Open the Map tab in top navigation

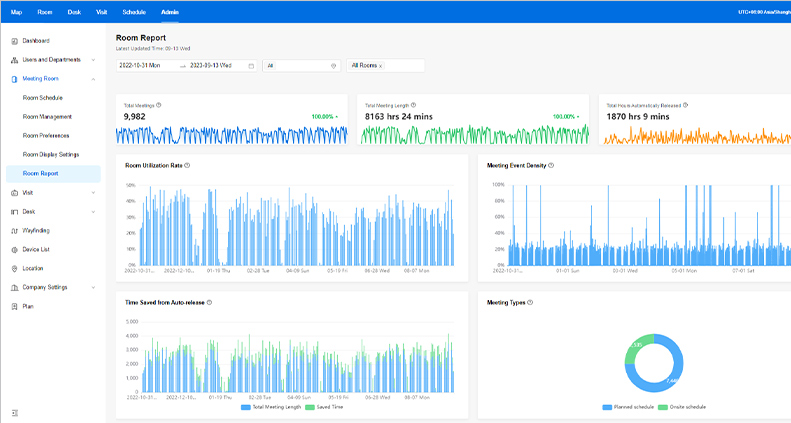[16, 11]
